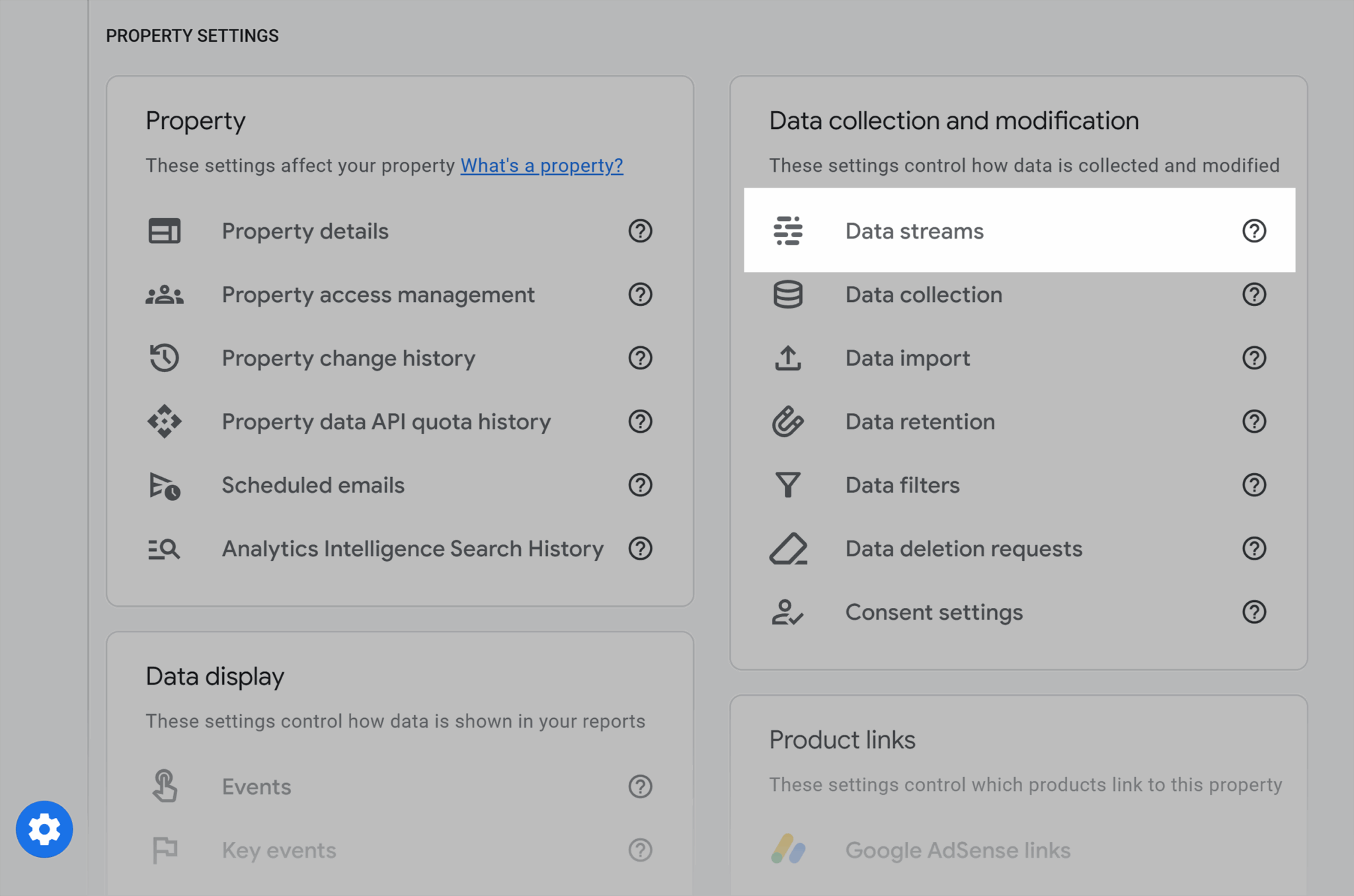Click the Scheduled emails send-clock icon
The height and width of the screenshot is (896, 1354).
pyautogui.click(x=164, y=485)
